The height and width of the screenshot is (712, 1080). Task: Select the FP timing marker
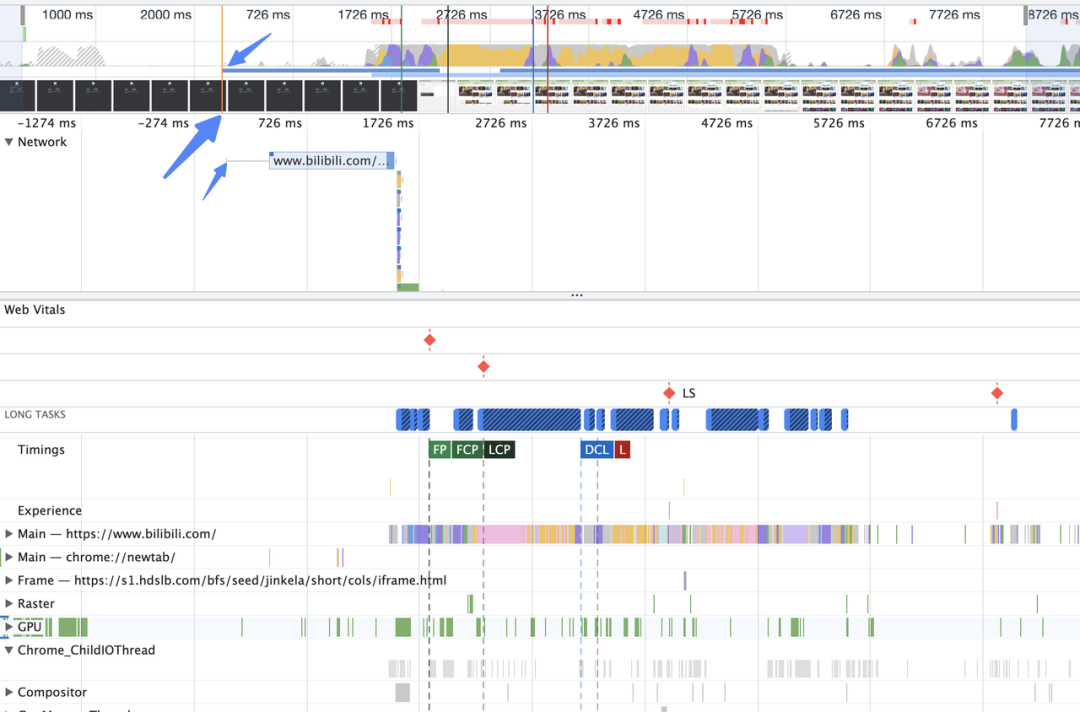coord(439,449)
